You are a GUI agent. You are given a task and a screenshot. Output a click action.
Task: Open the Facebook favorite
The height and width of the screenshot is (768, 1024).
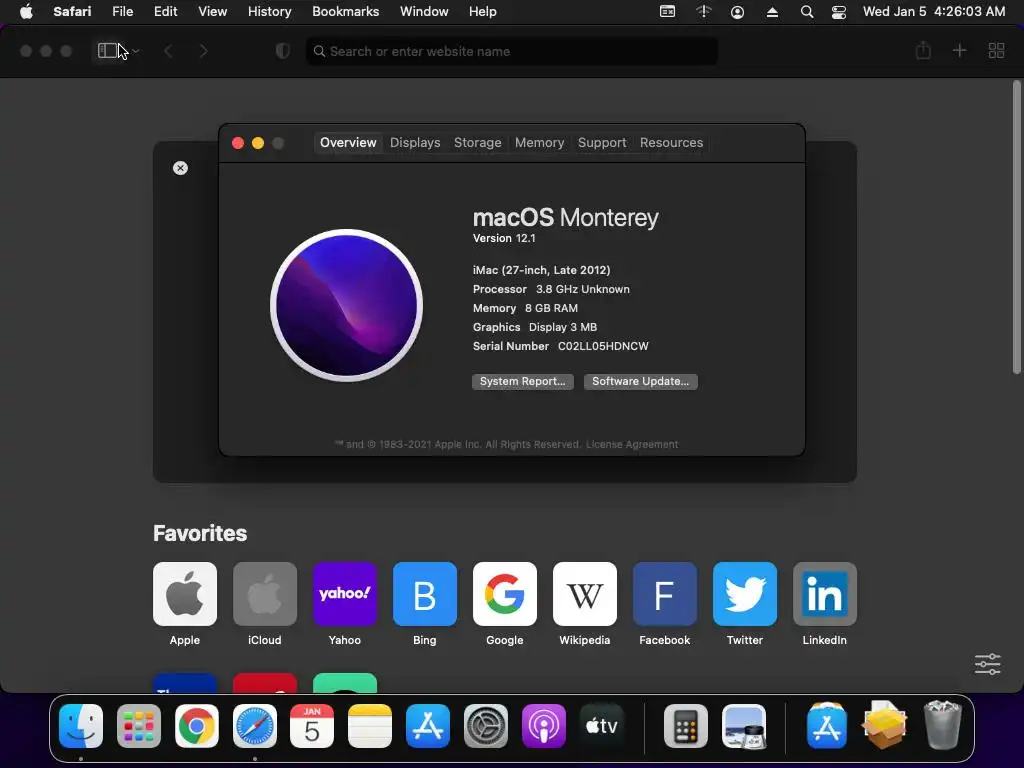665,594
